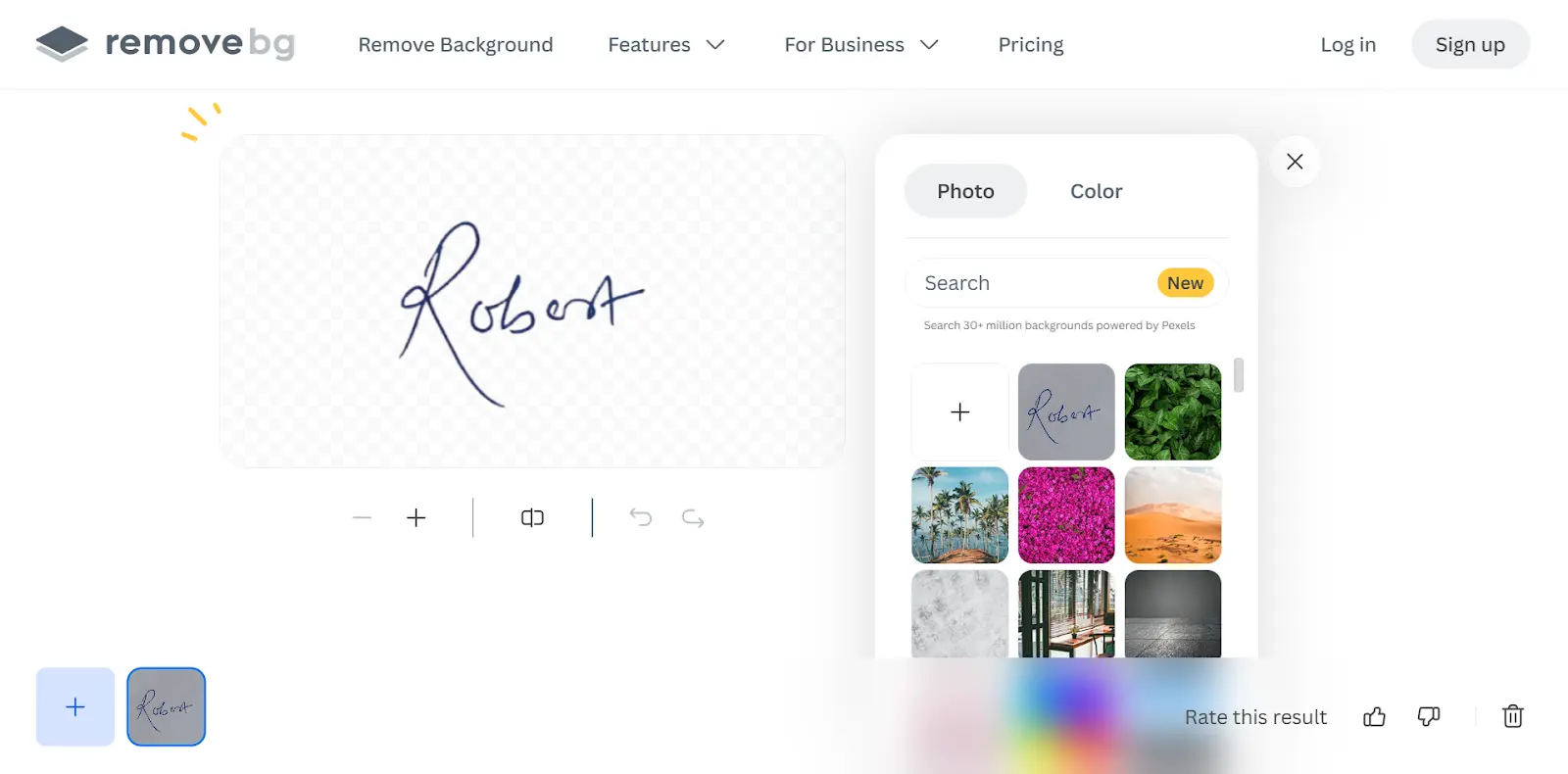Toggle the before/after compare view icon
This screenshot has height=774, width=1568.
pyautogui.click(x=532, y=517)
